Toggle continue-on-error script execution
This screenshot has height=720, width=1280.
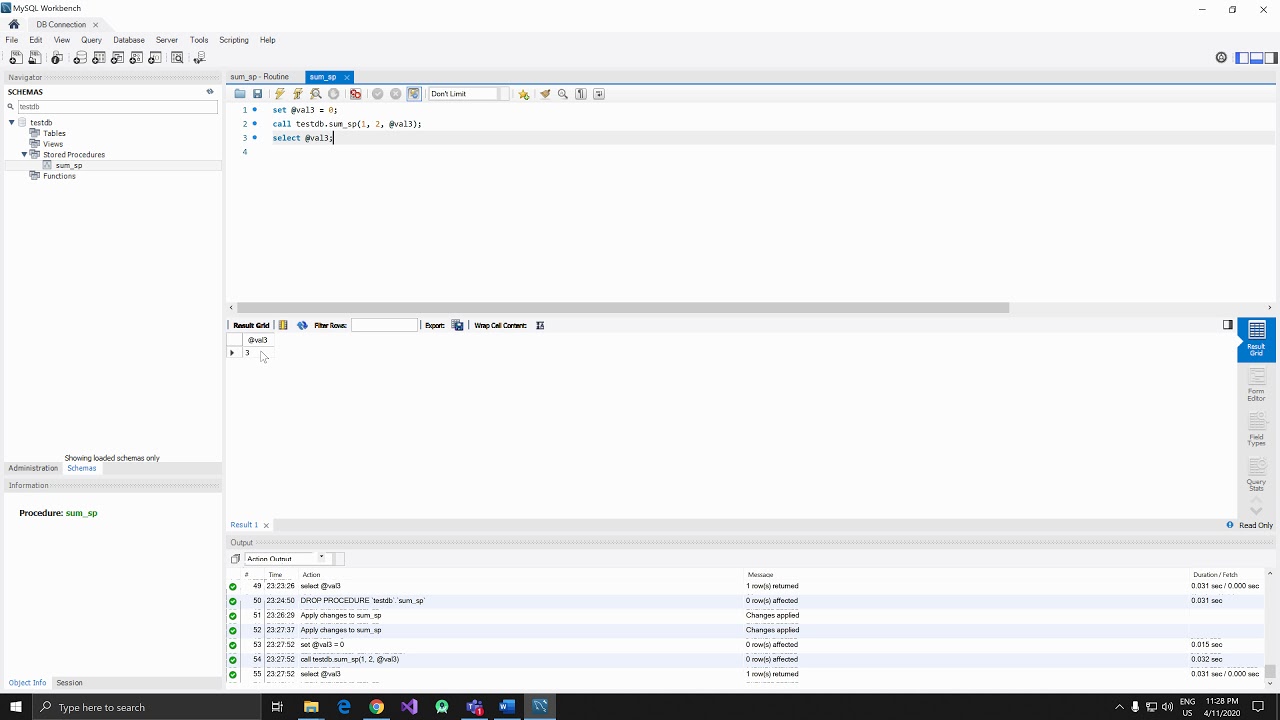pos(355,94)
